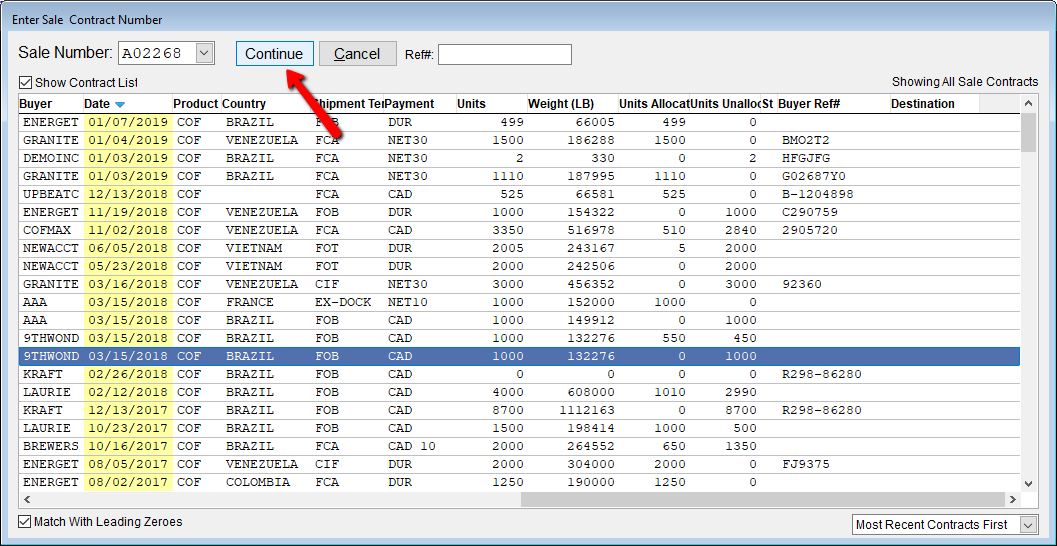Click the Date column sort arrow
Screen dimensions: 1057x546
point(120,104)
